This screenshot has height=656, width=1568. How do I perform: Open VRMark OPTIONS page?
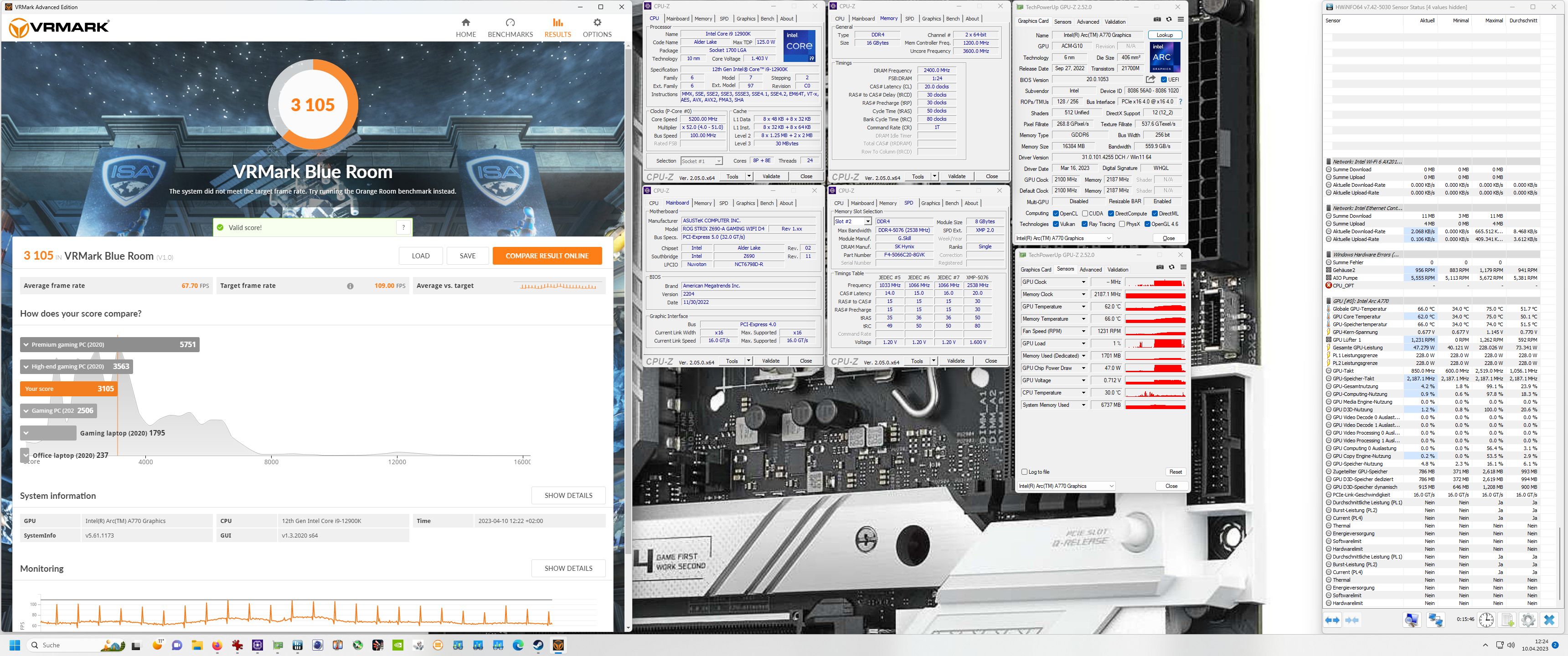597,28
